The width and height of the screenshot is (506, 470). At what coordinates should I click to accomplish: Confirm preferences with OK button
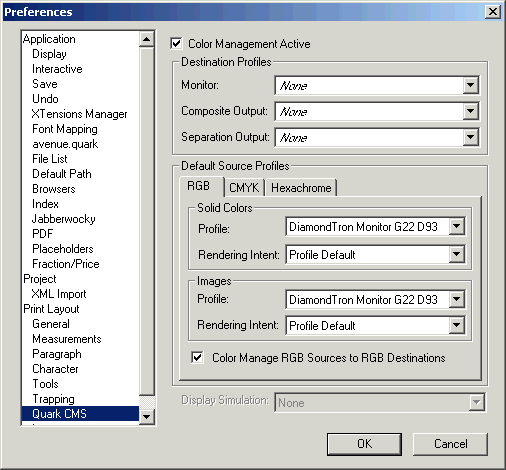click(x=364, y=444)
